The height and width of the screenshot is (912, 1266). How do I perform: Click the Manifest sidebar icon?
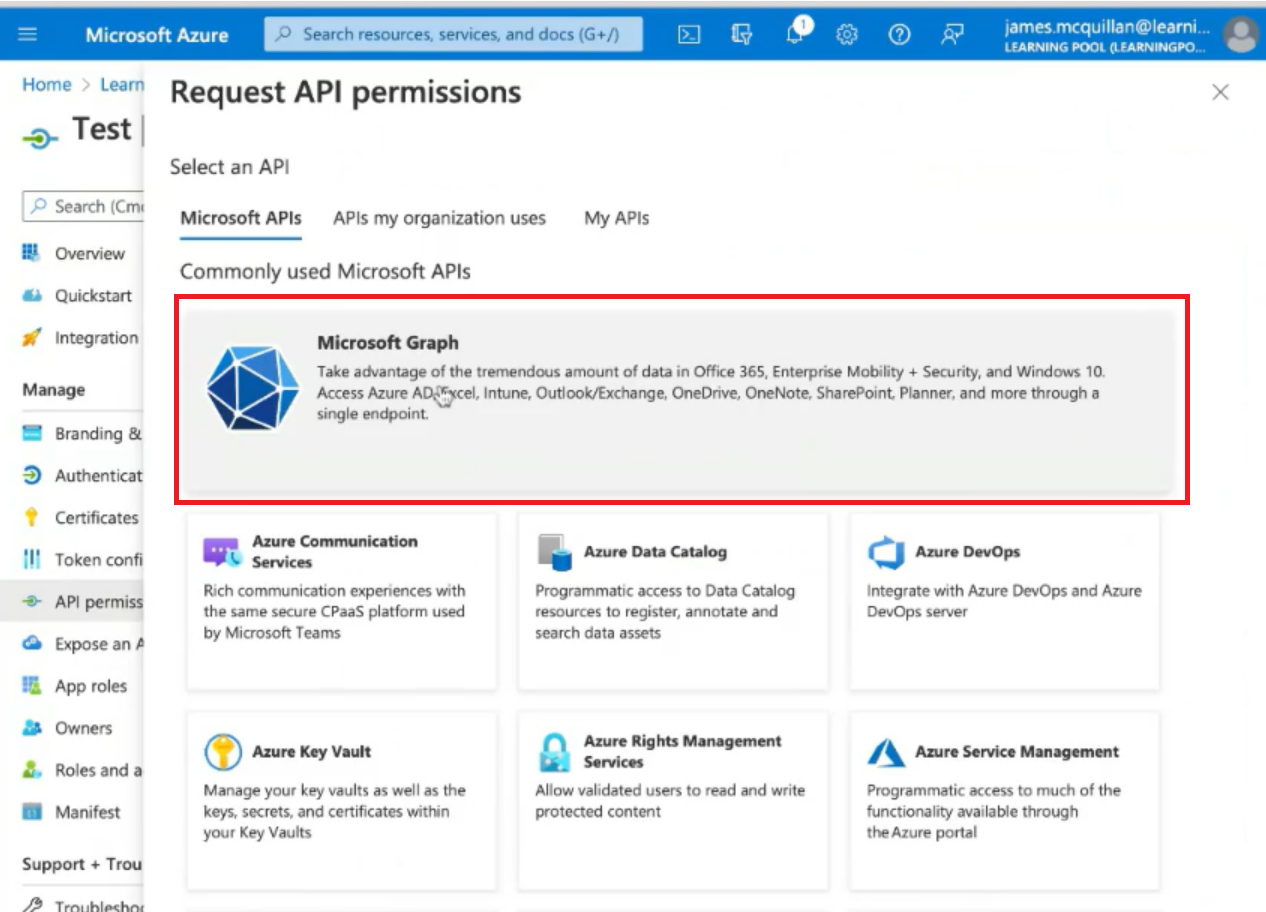[x=32, y=811]
